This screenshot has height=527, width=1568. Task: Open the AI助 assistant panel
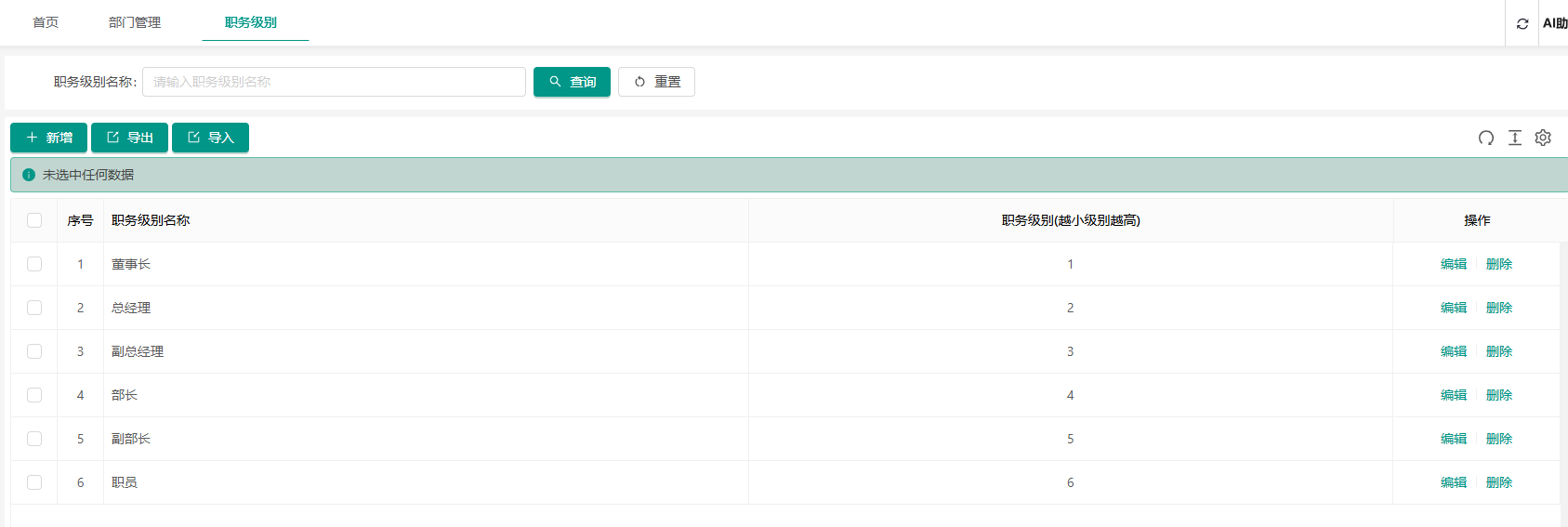point(1554,23)
